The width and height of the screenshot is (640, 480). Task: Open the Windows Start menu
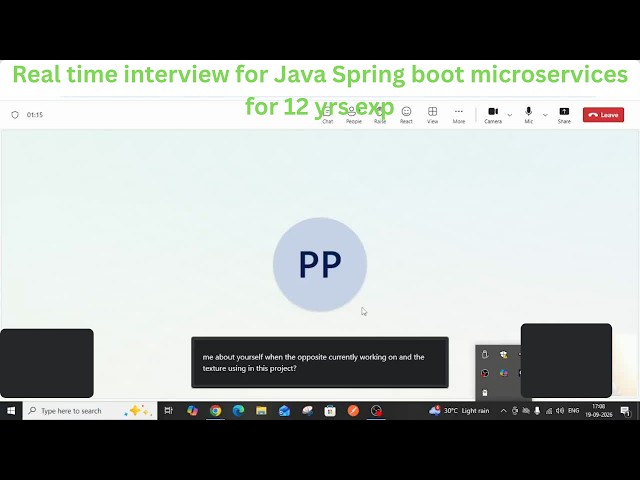(x=11, y=411)
